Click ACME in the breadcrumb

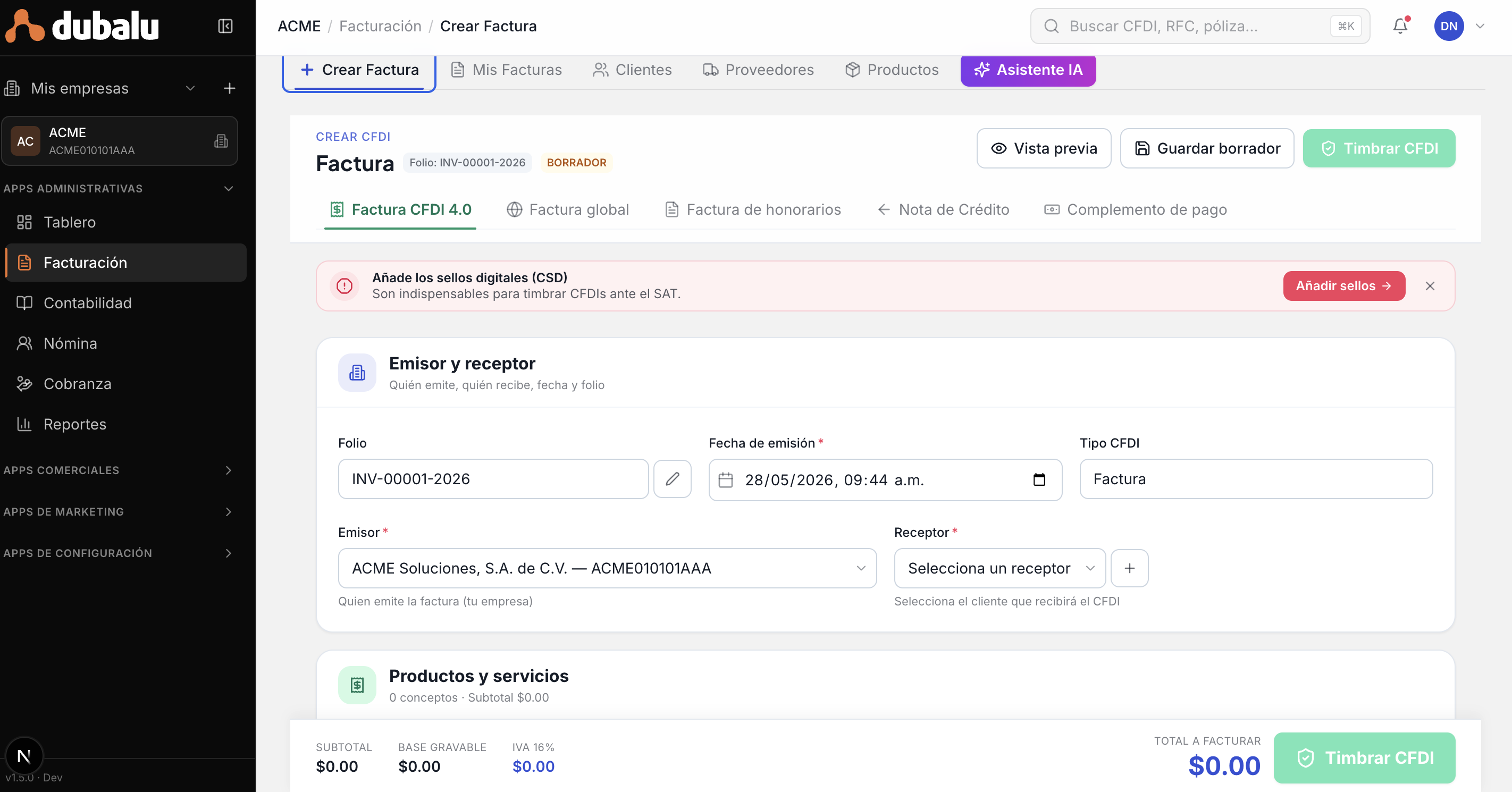point(299,27)
